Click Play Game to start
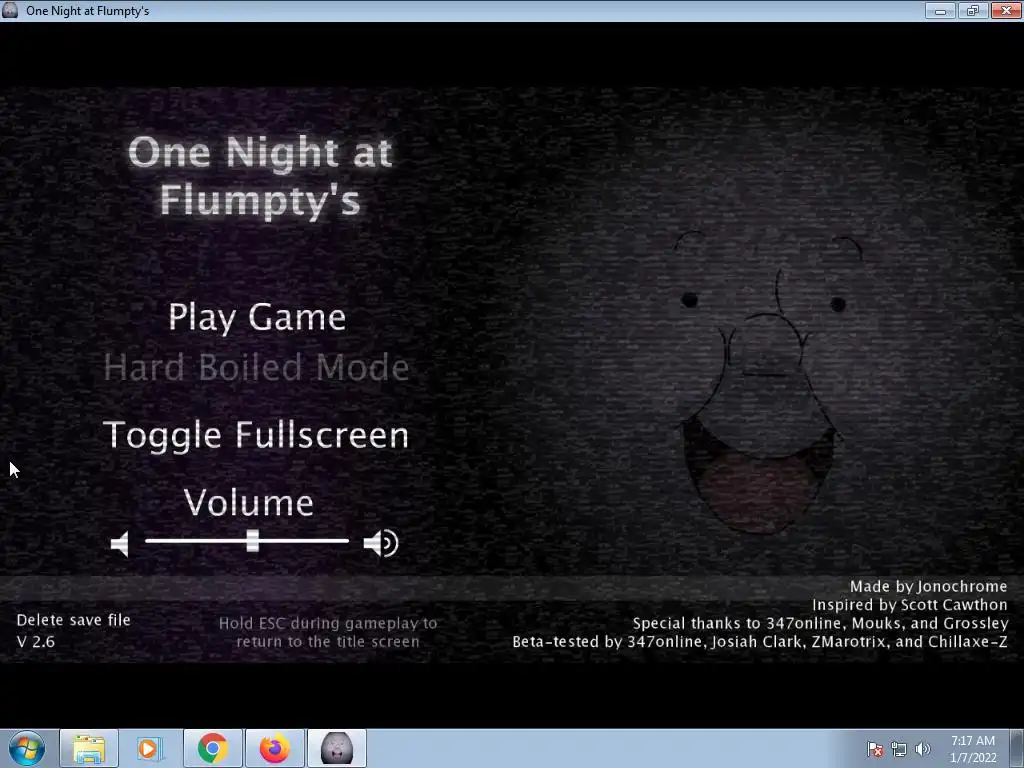The width and height of the screenshot is (1024, 768). [257, 318]
